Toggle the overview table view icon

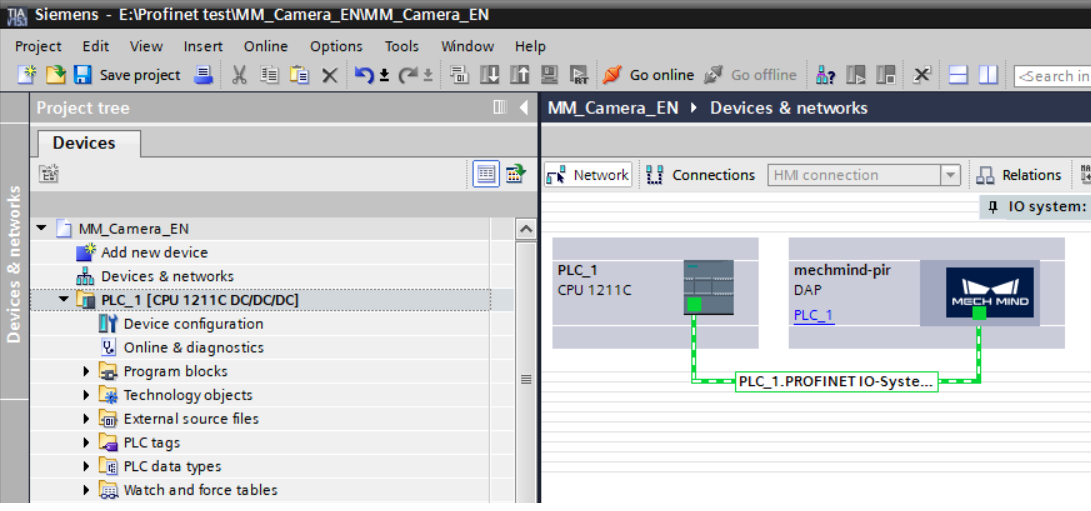pyautogui.click(x=486, y=174)
